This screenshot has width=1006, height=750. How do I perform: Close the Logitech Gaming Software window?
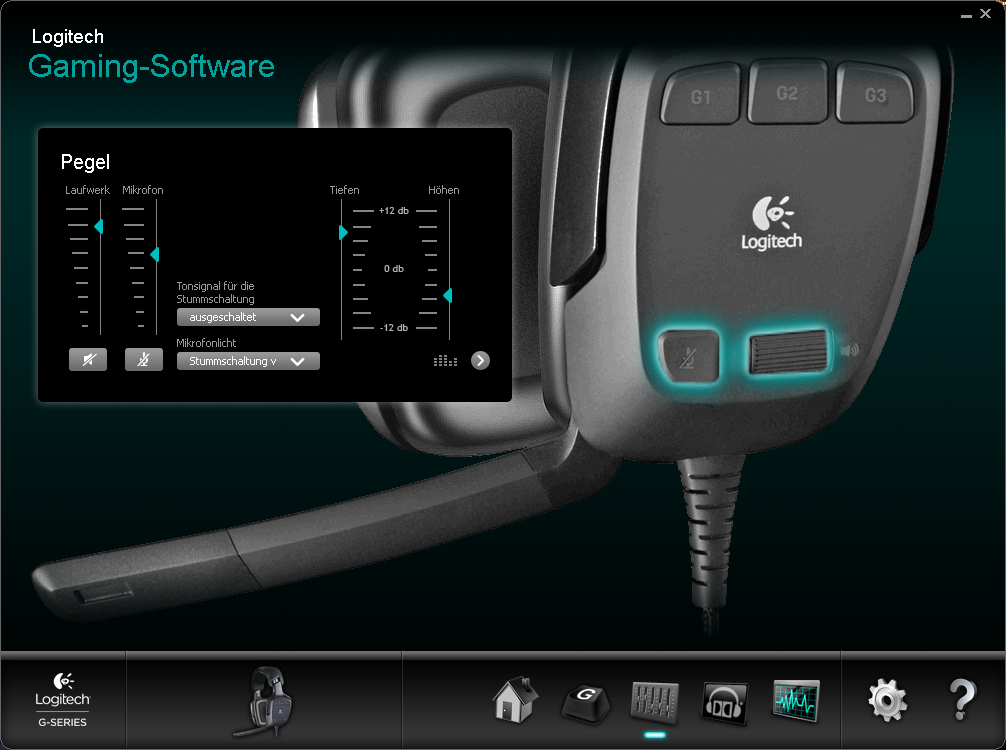(x=985, y=13)
